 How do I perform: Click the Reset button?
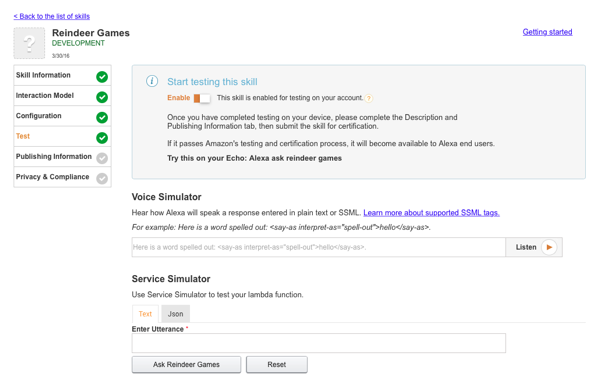click(277, 364)
